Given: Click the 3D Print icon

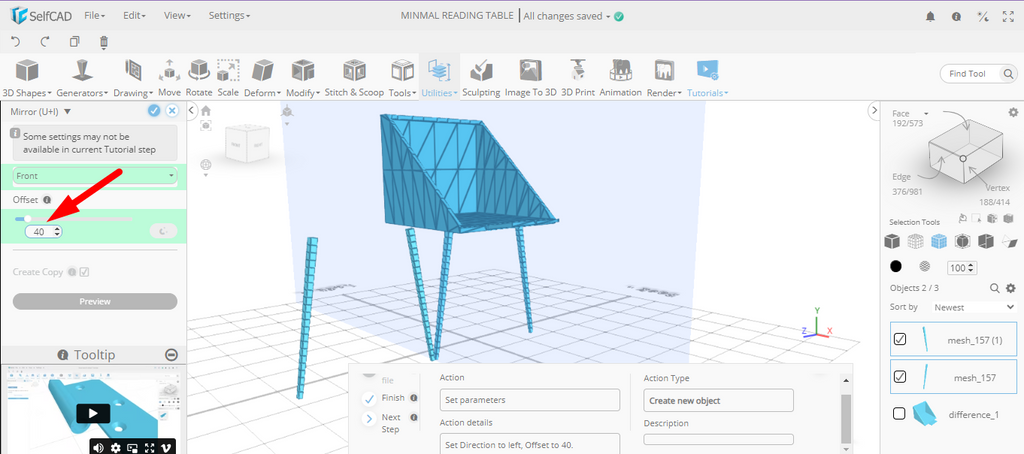Looking at the screenshot, I should pyautogui.click(x=578, y=78).
